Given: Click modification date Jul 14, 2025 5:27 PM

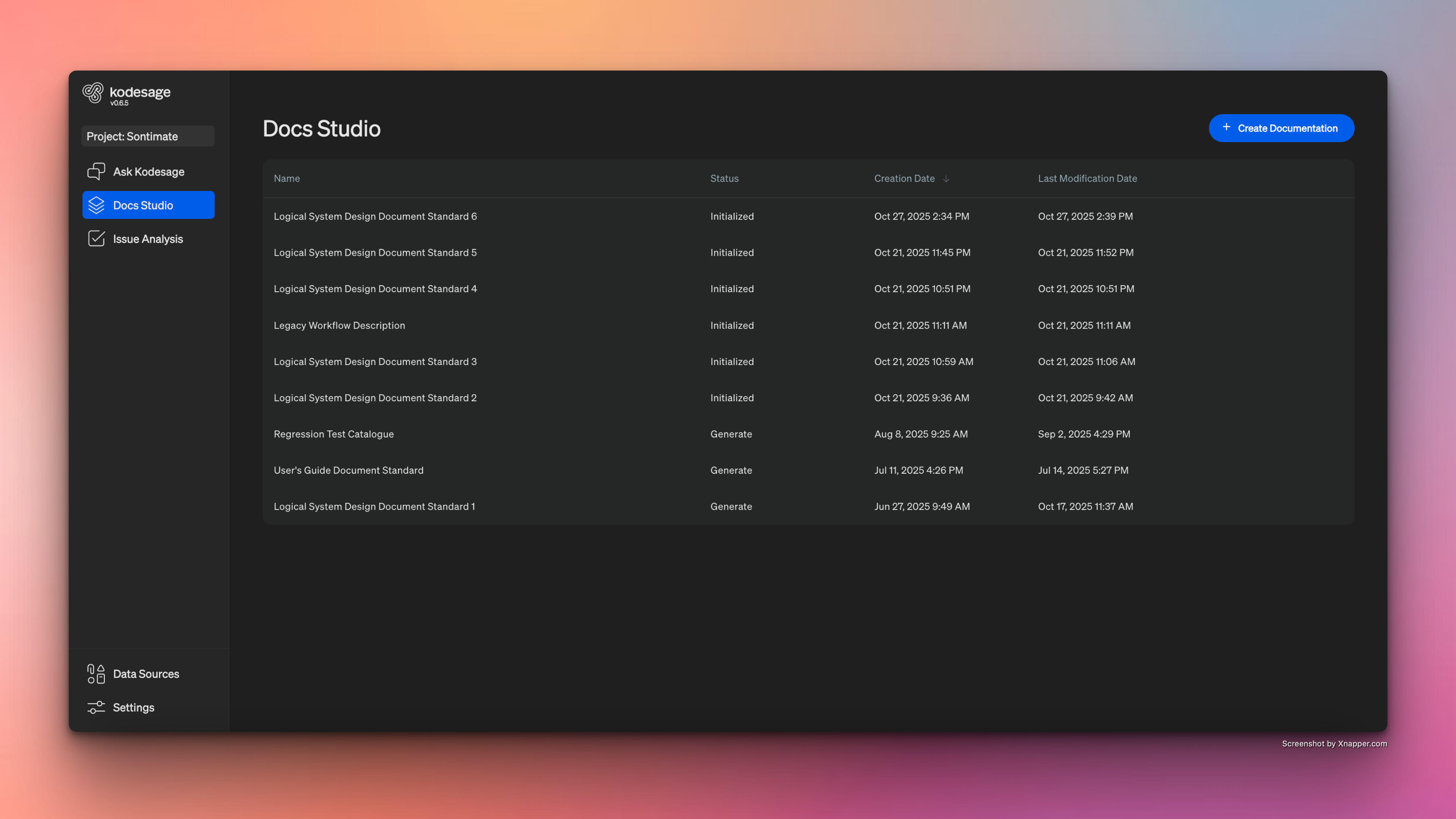Looking at the screenshot, I should click(x=1083, y=470).
